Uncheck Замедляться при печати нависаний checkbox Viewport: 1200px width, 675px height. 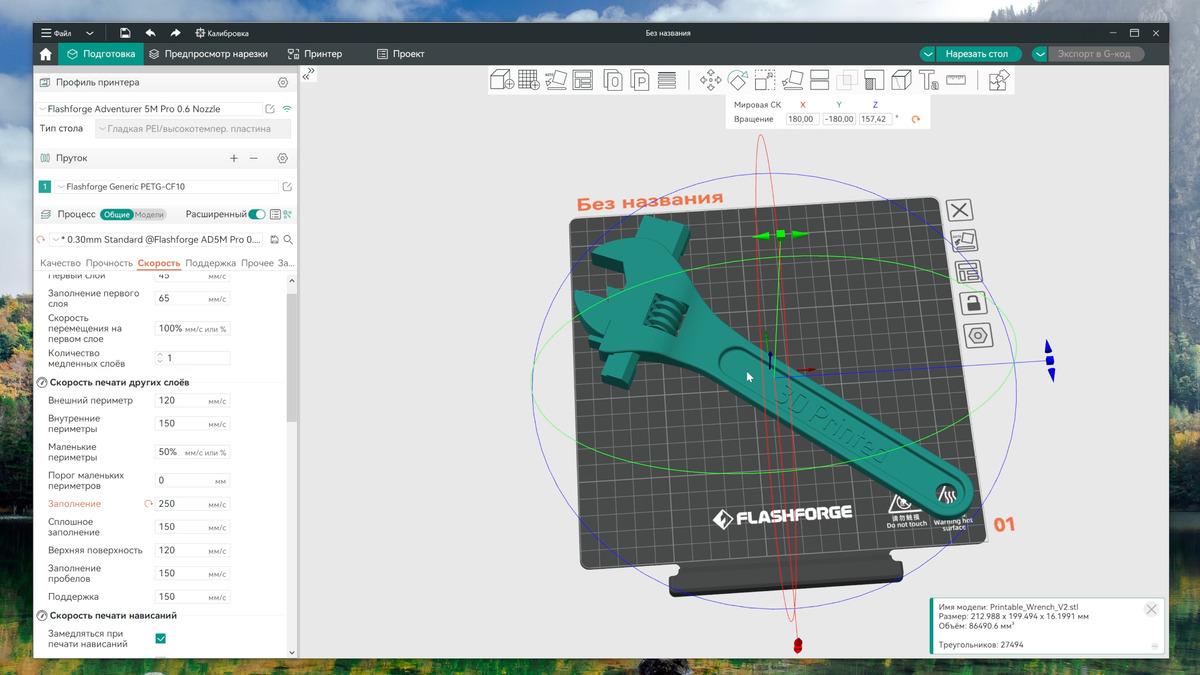pos(161,638)
